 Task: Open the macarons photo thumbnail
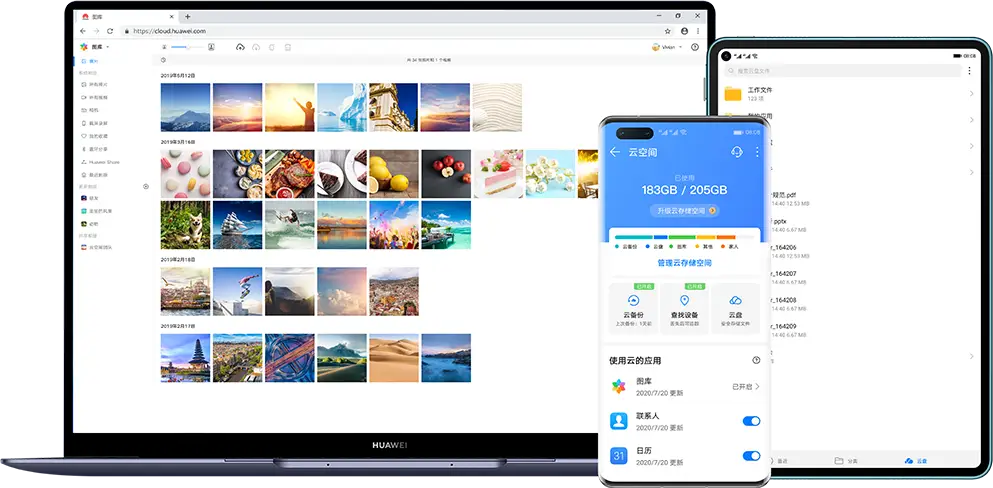[186, 174]
